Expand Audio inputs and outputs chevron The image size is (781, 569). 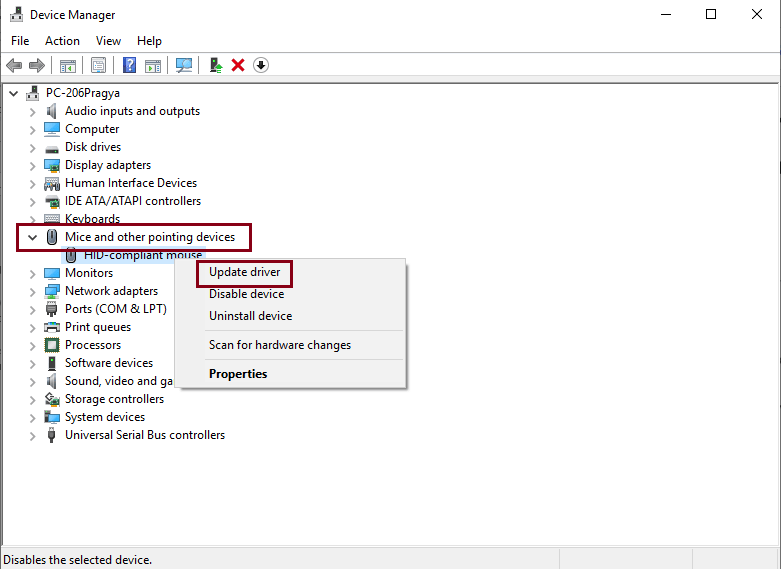pyautogui.click(x=32, y=112)
